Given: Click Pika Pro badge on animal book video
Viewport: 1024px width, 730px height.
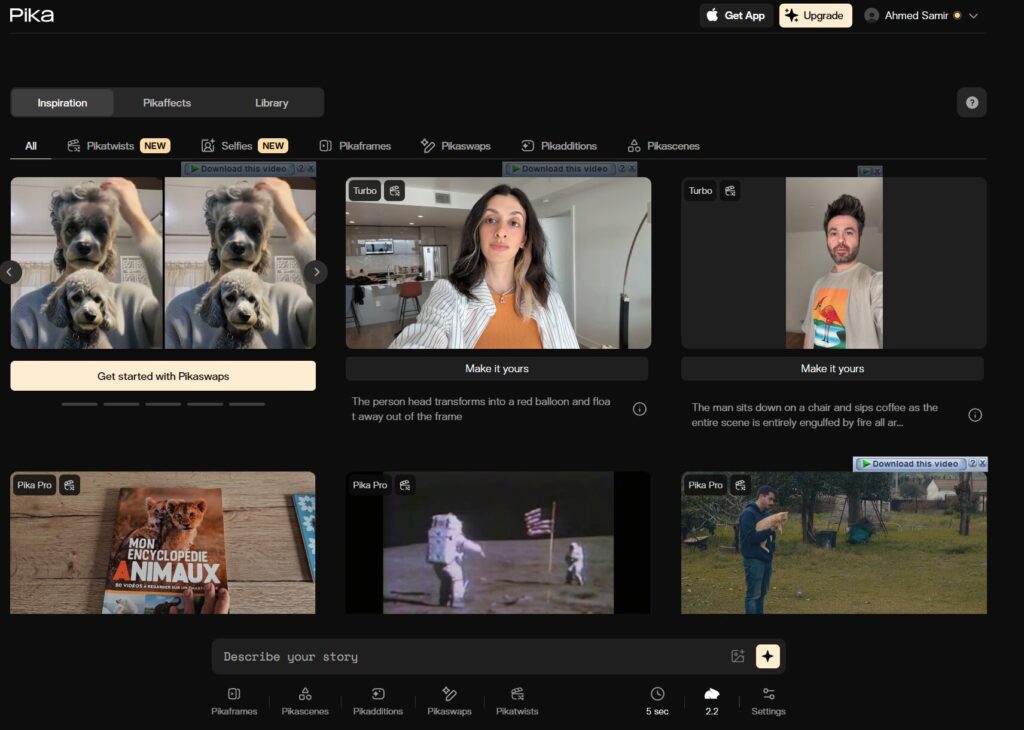Looking at the screenshot, I should tap(34, 485).
